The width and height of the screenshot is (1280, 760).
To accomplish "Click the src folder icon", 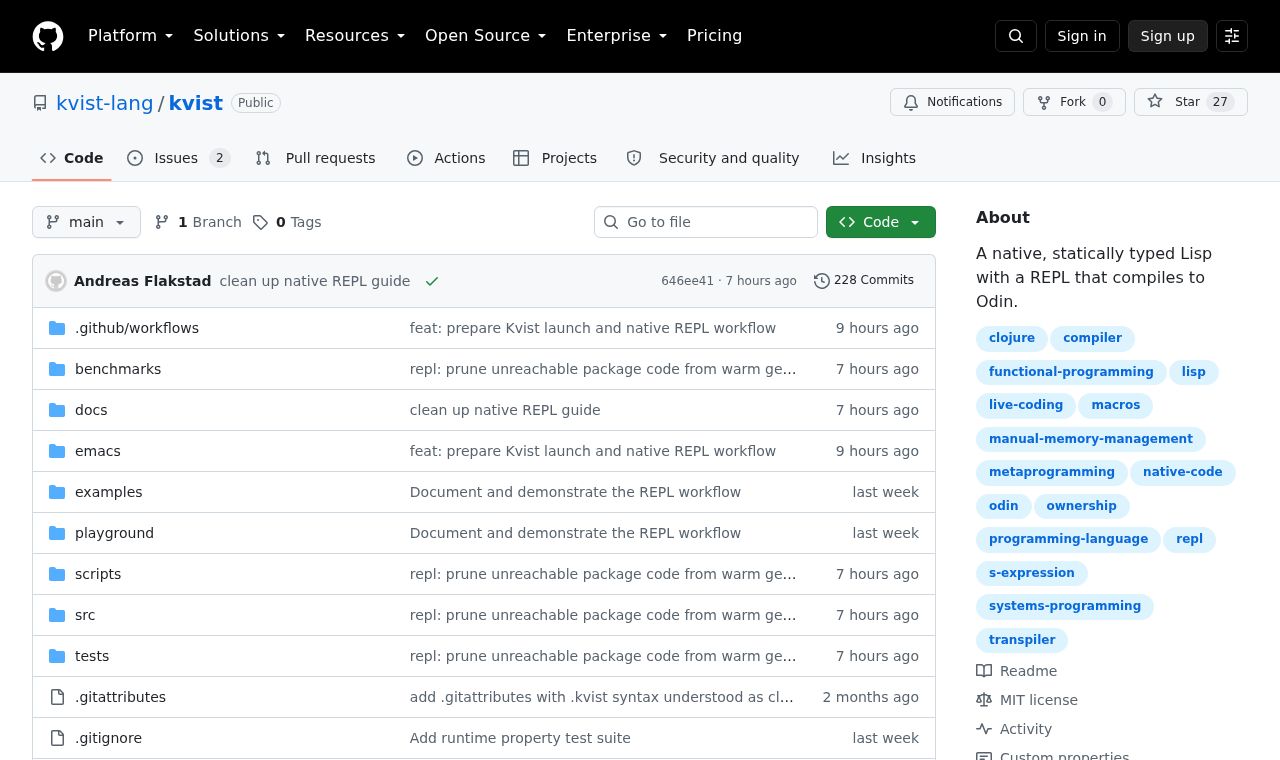I will pos(57,615).
